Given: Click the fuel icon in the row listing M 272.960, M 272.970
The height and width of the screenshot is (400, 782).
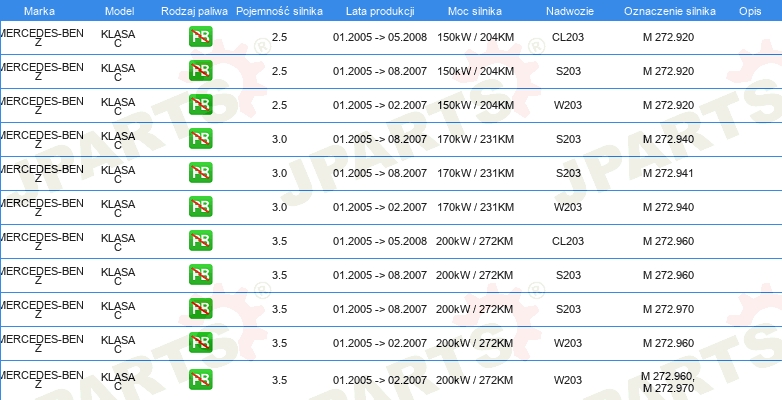Looking at the screenshot, I should coord(200,380).
